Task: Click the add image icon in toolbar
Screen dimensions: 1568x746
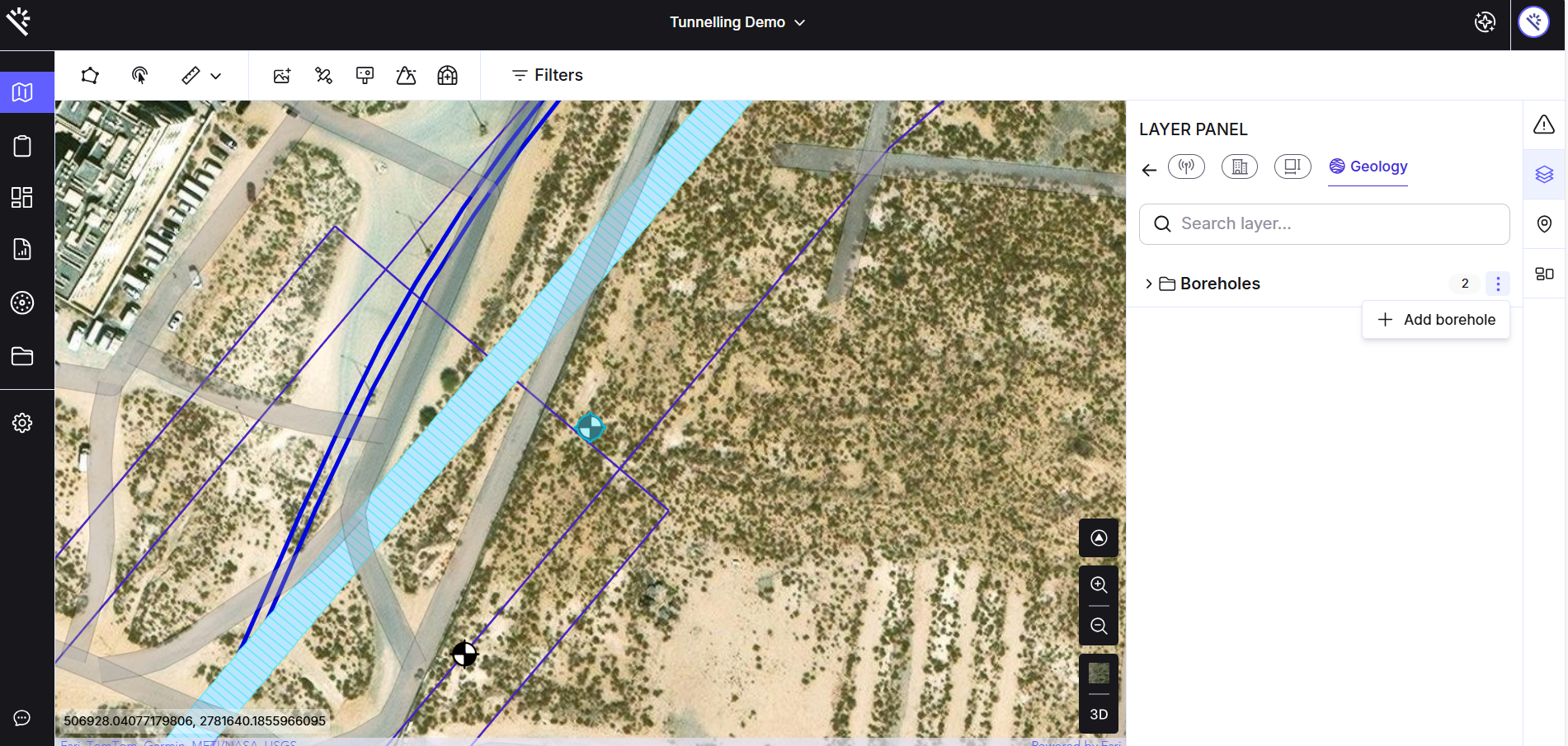Action: [282, 76]
